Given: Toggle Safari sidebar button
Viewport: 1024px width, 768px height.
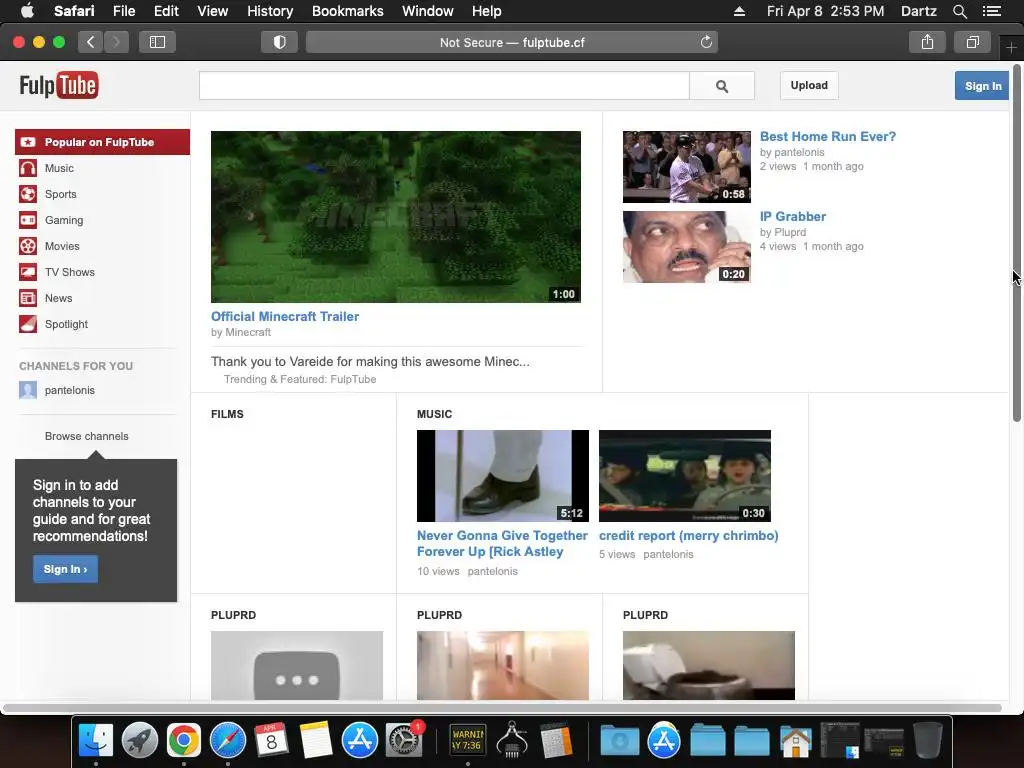Looking at the screenshot, I should (157, 42).
